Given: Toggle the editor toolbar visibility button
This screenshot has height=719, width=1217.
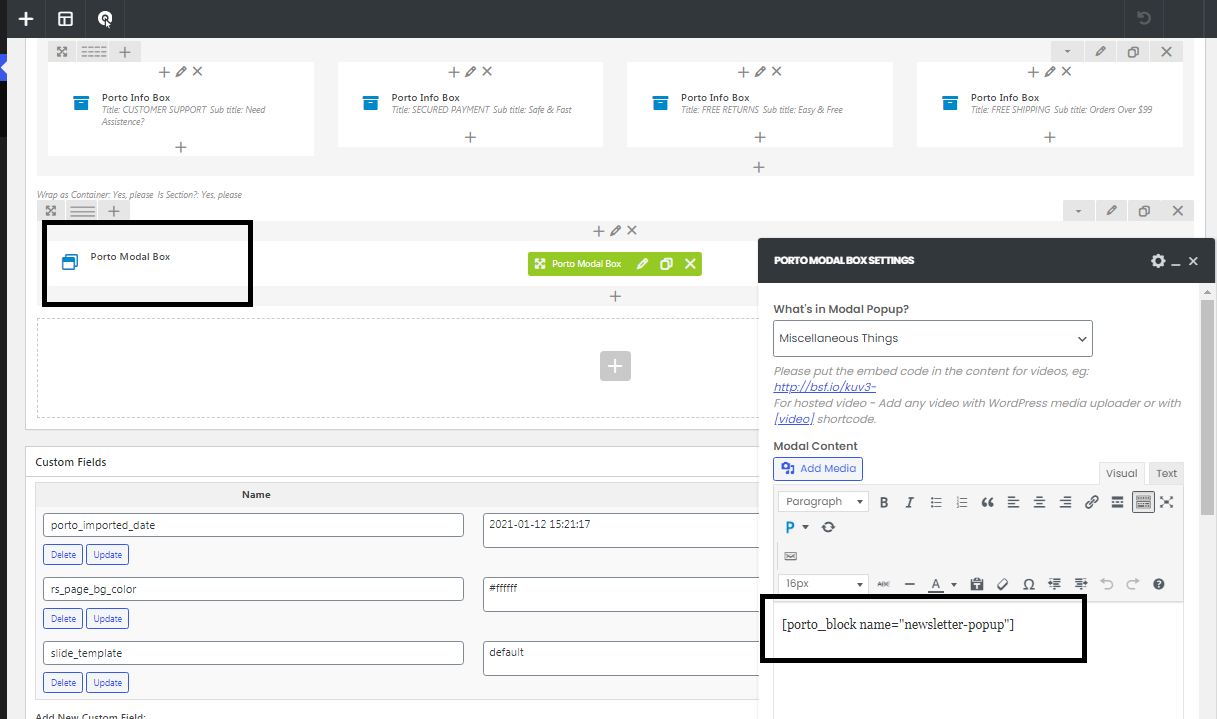Looking at the screenshot, I should click(x=1143, y=502).
